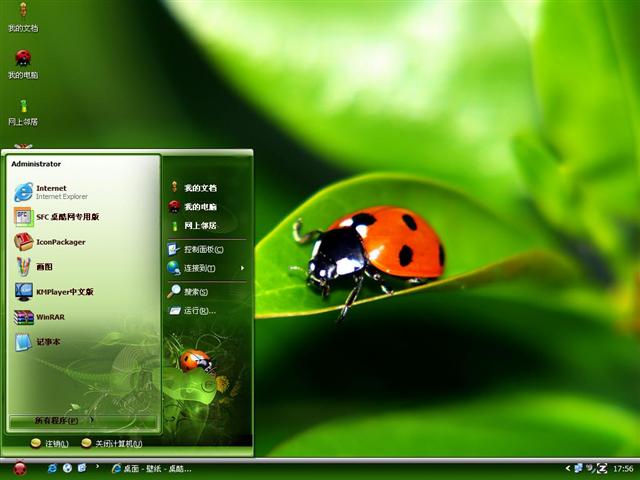Image resolution: width=640 pixels, height=480 pixels.
Task: Open 我的文档 in the Start menu right pane
Action: pyautogui.click(x=207, y=188)
